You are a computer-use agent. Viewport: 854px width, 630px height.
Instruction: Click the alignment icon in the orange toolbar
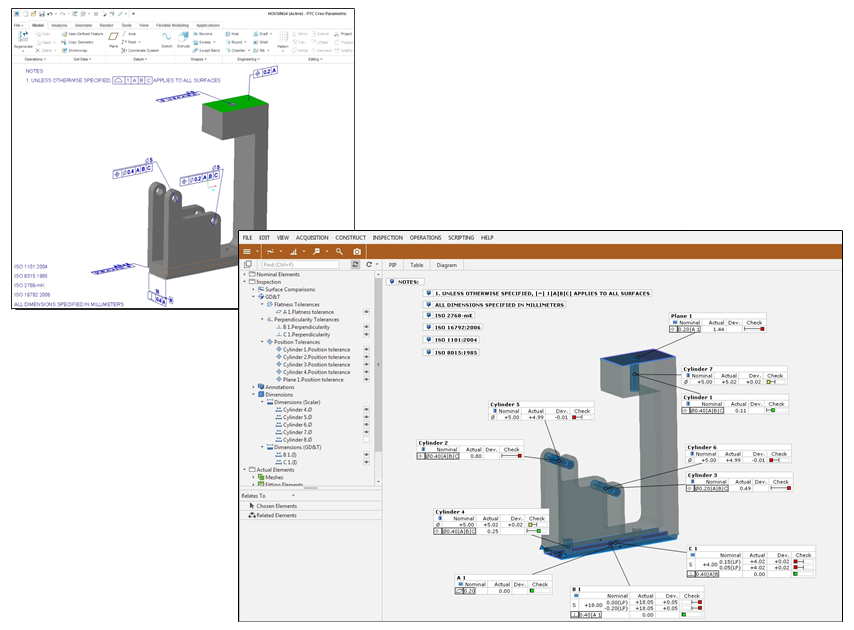270,252
